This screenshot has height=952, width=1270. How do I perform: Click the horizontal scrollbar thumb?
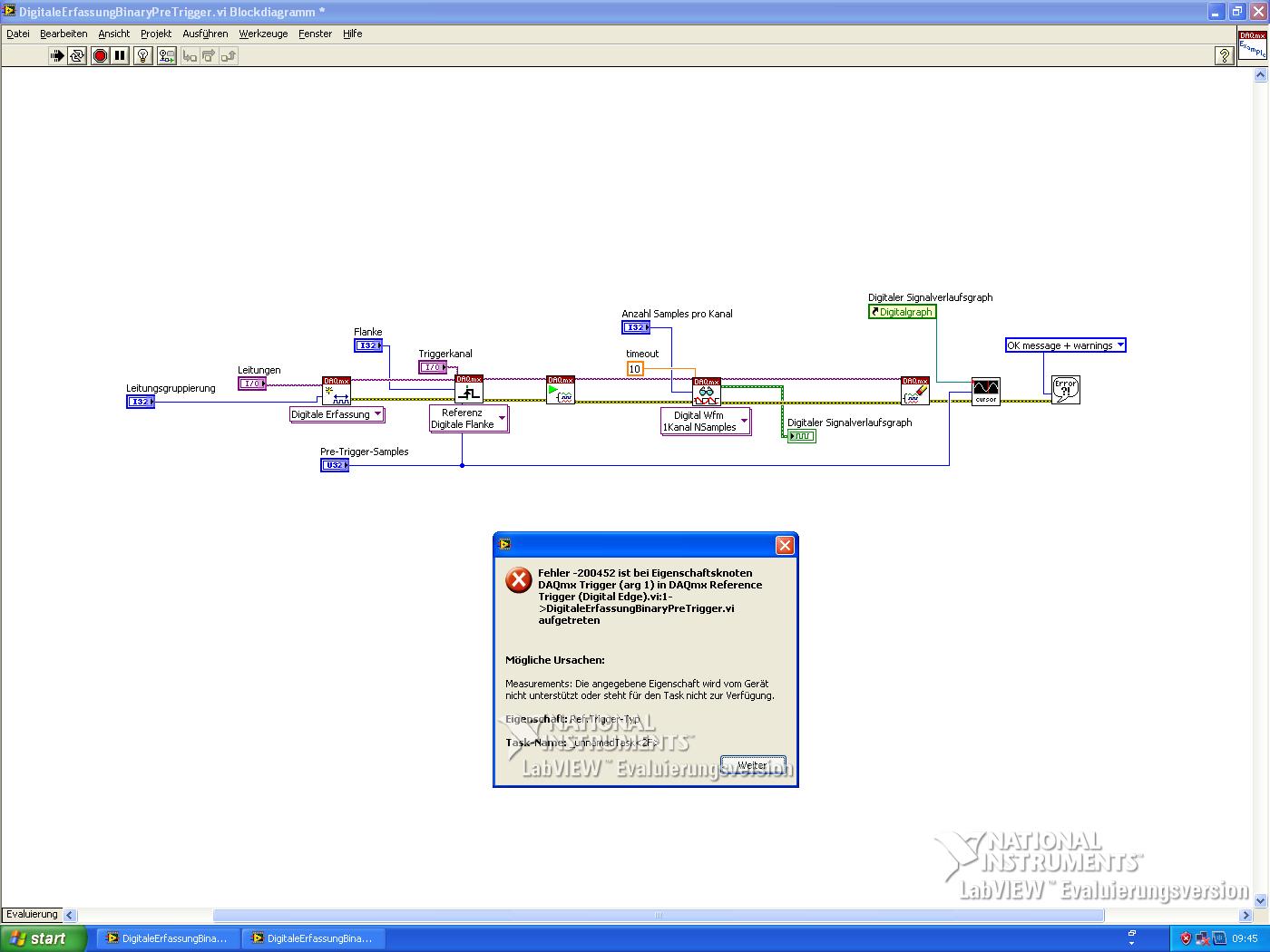[659, 916]
